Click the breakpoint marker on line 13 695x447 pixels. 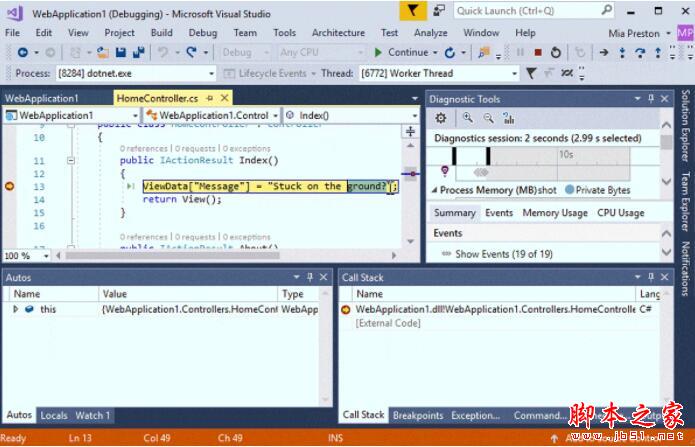tap(10, 187)
